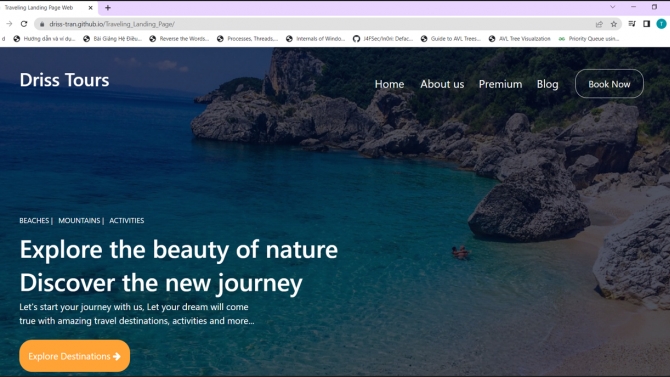The width and height of the screenshot is (670, 377).
Task: Open the J4FSec GitHub bookmark
Action: click(383, 38)
